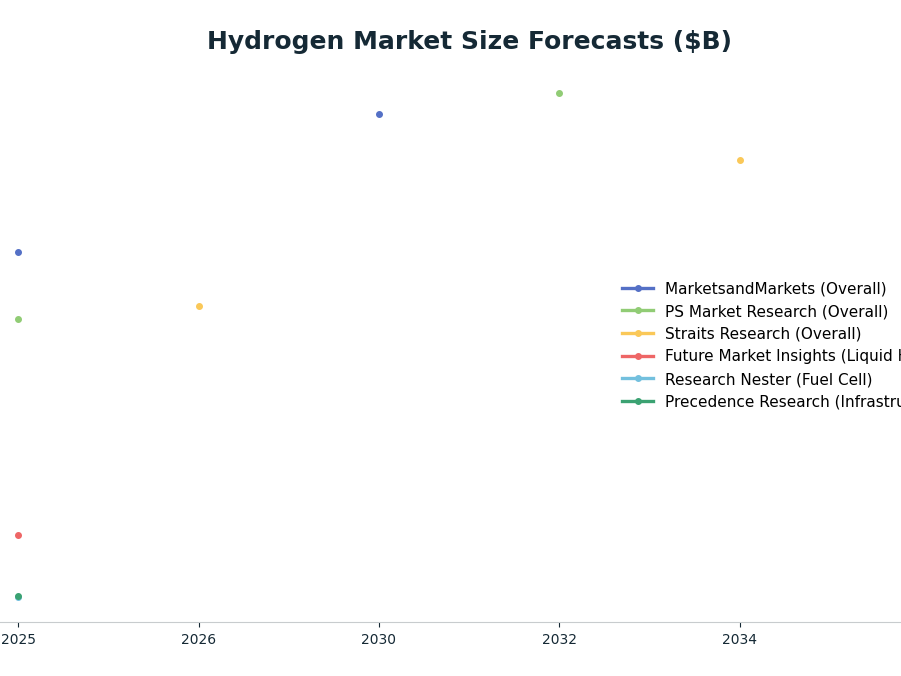
Task: Click the 2025 x-axis label
Action: (18, 639)
